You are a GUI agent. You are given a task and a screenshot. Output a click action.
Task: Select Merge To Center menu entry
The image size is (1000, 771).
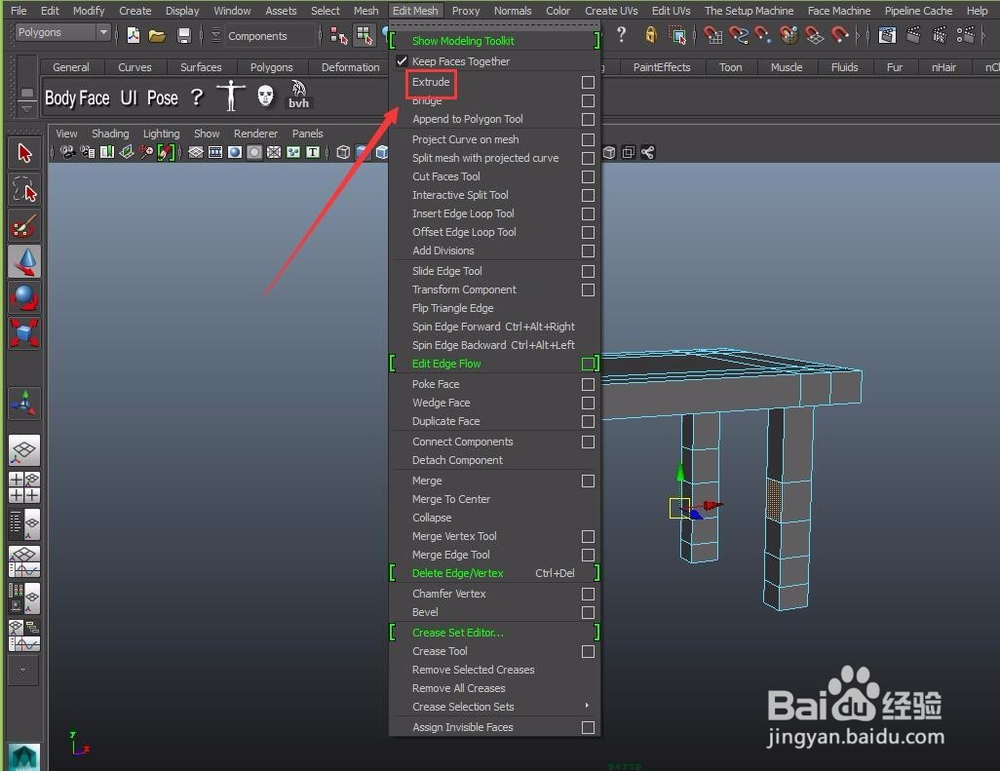[x=451, y=499]
